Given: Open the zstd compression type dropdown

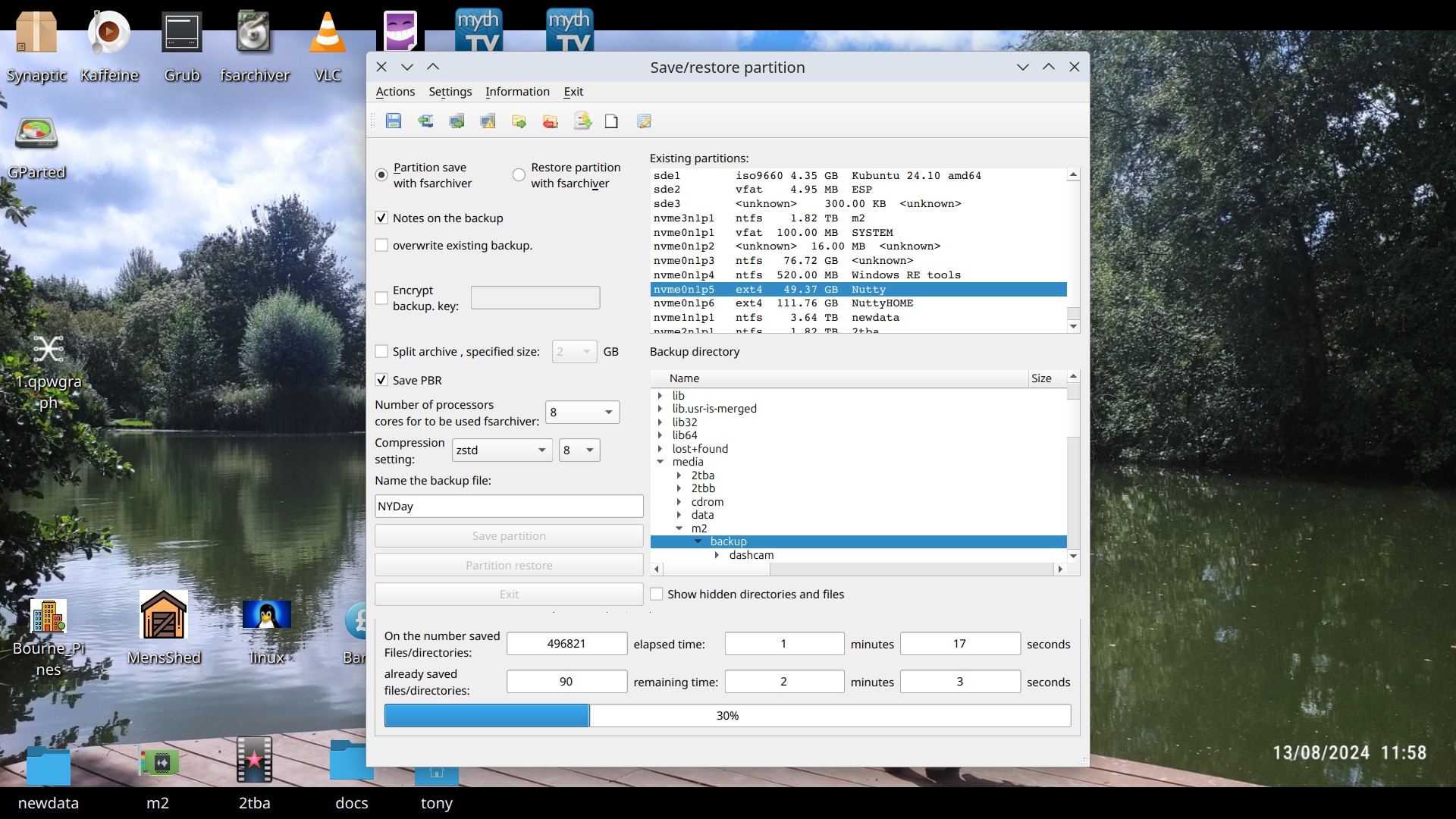Looking at the screenshot, I should point(502,450).
